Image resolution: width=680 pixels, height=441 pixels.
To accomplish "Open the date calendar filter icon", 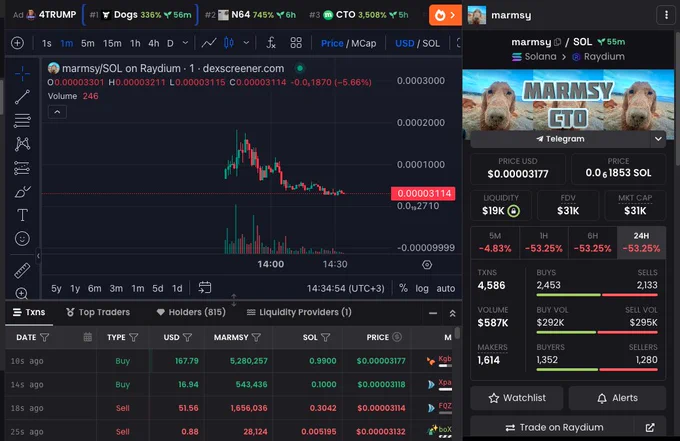I will point(88,337).
